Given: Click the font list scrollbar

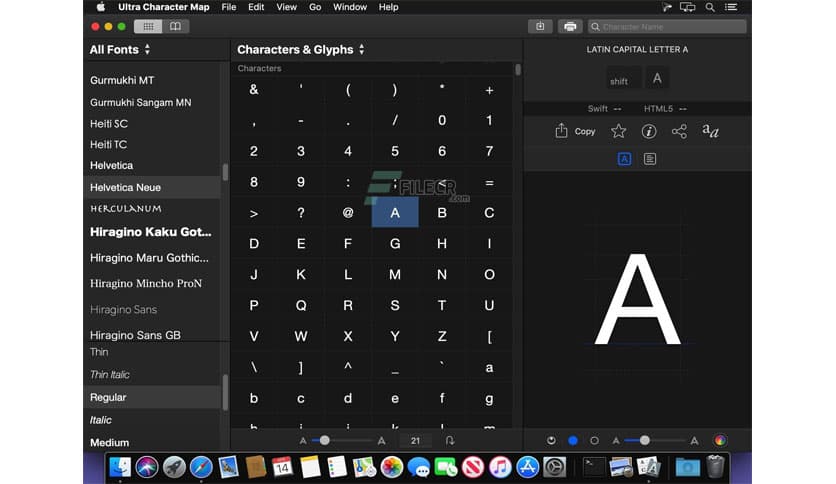Looking at the screenshot, I should (225, 172).
